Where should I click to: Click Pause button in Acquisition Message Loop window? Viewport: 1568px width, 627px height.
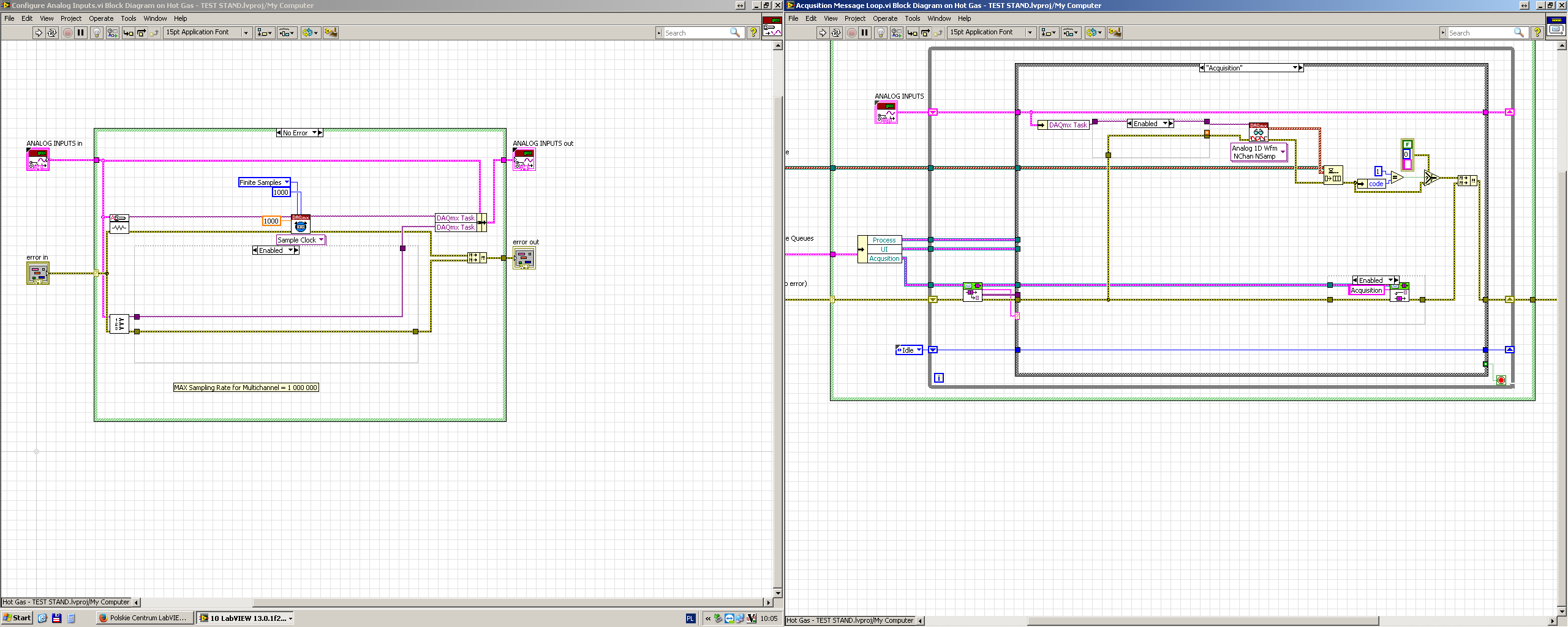pos(864,32)
